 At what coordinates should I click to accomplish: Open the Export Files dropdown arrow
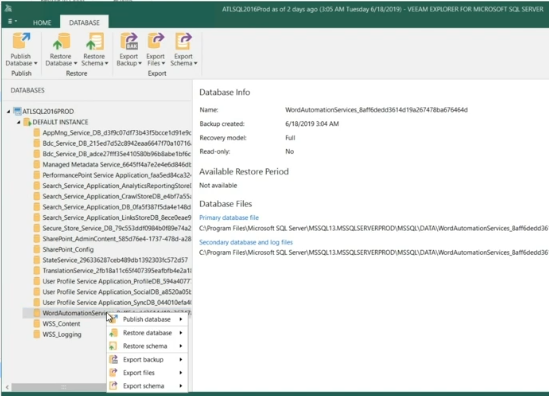click(163, 63)
